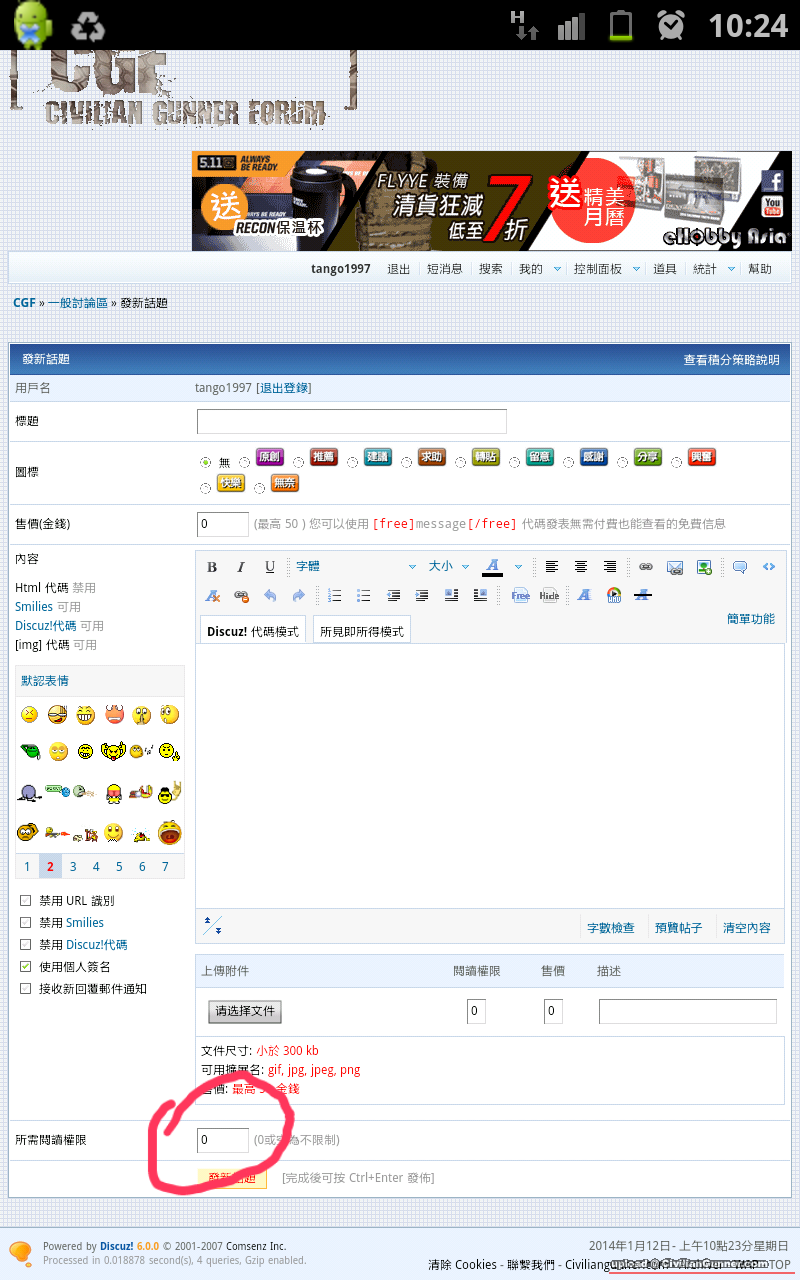This screenshot has width=800, height=1280.
Task: Click the Free tag toolbar icon
Action: (521, 595)
